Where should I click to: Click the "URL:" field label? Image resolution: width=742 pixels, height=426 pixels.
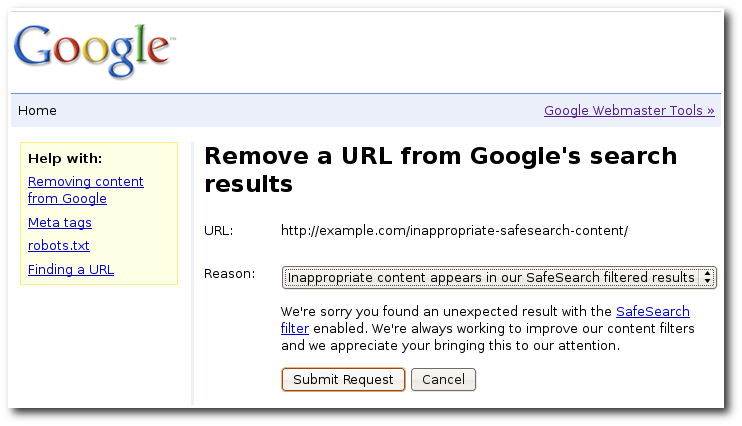(219, 231)
